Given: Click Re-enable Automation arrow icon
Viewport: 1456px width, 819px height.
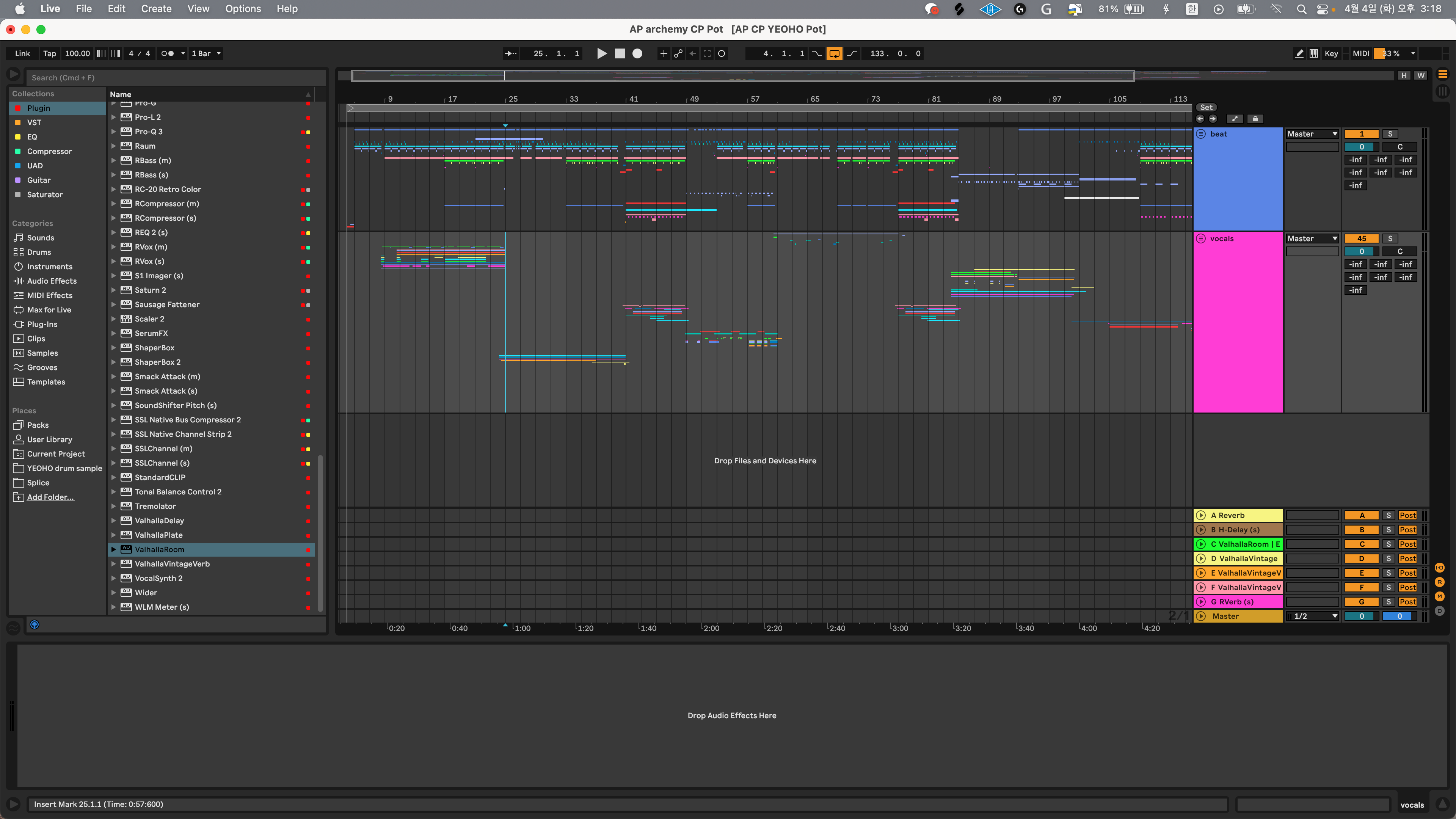Looking at the screenshot, I should (692, 54).
